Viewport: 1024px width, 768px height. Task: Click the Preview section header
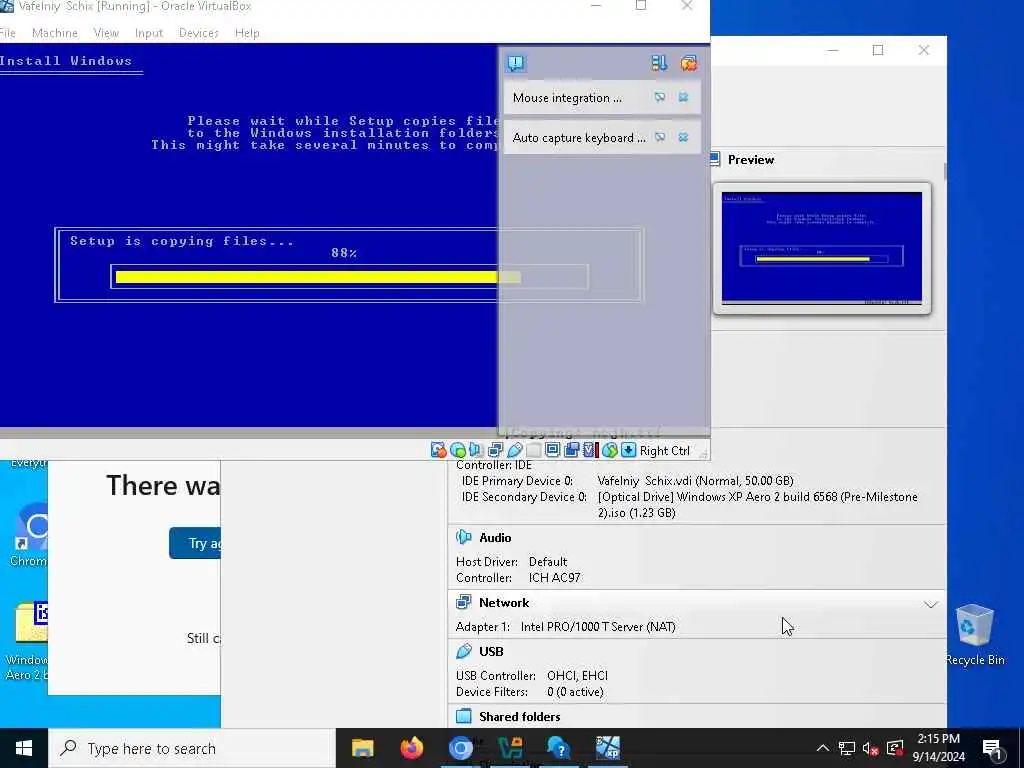coord(751,159)
